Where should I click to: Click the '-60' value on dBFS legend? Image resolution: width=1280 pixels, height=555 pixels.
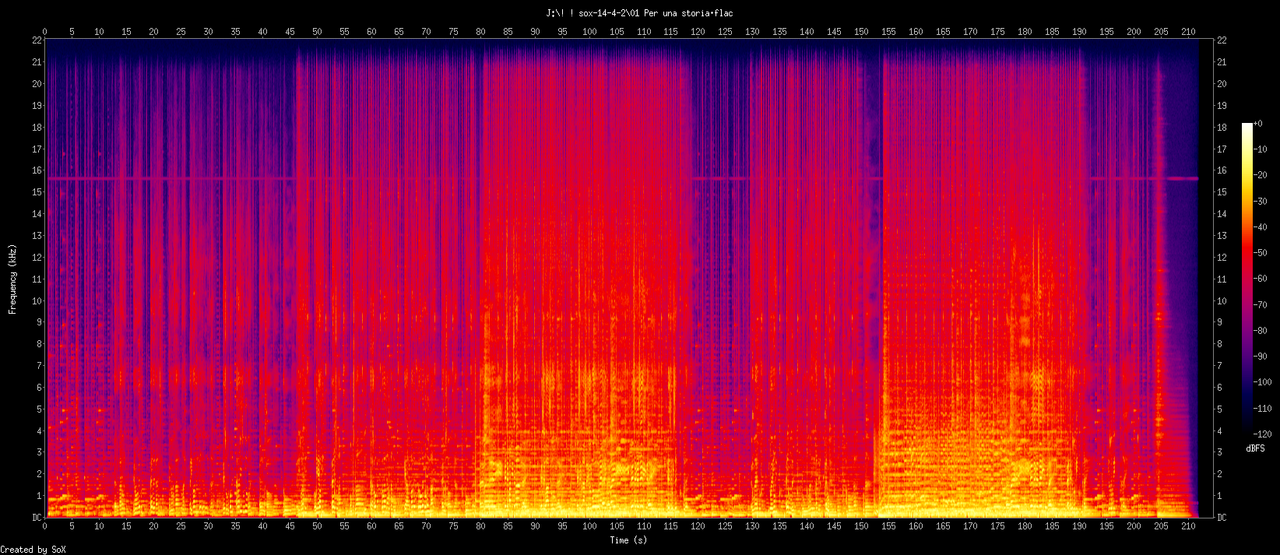1262,280
